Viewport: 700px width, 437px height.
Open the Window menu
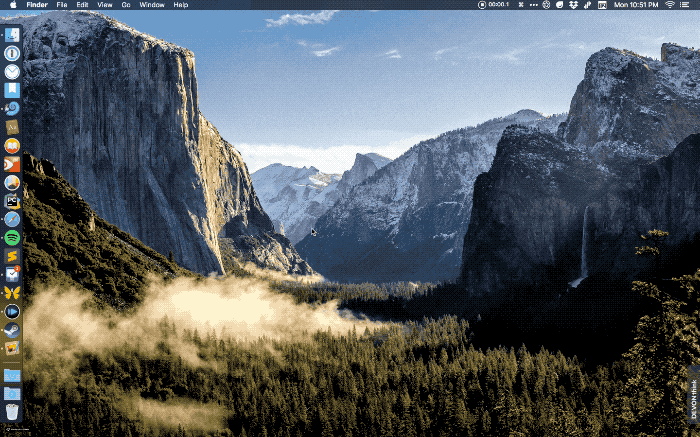coord(152,5)
